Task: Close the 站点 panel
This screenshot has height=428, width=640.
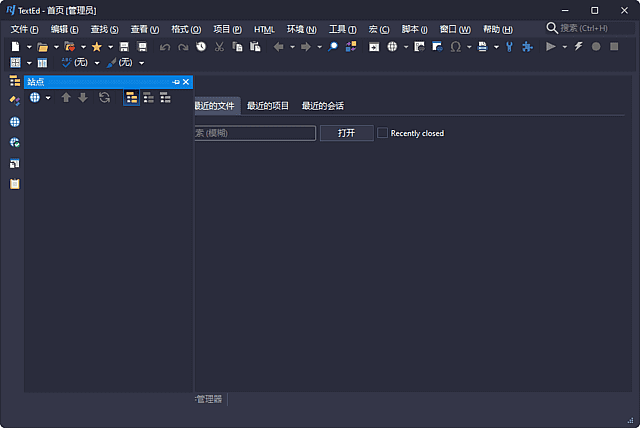Action: point(186,82)
